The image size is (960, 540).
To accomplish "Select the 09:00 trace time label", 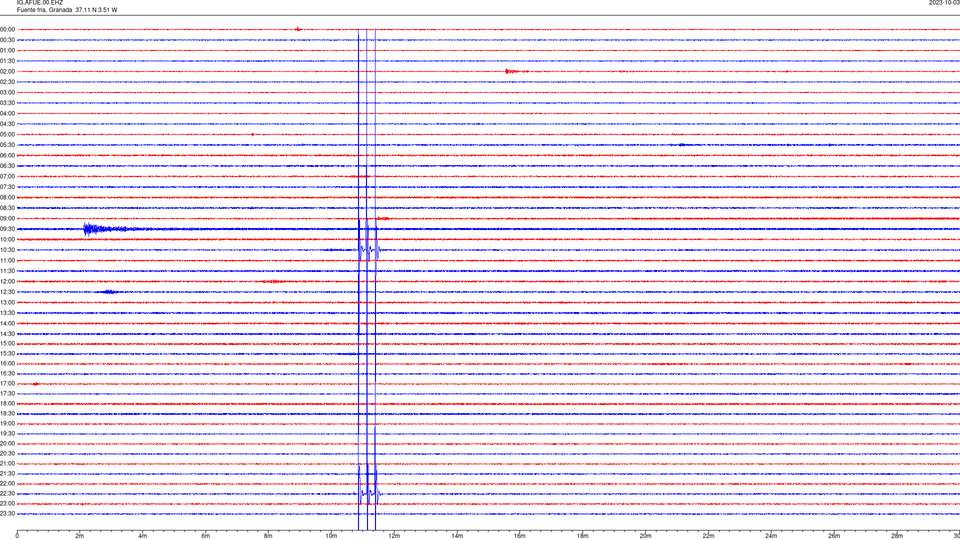I will (7, 219).
